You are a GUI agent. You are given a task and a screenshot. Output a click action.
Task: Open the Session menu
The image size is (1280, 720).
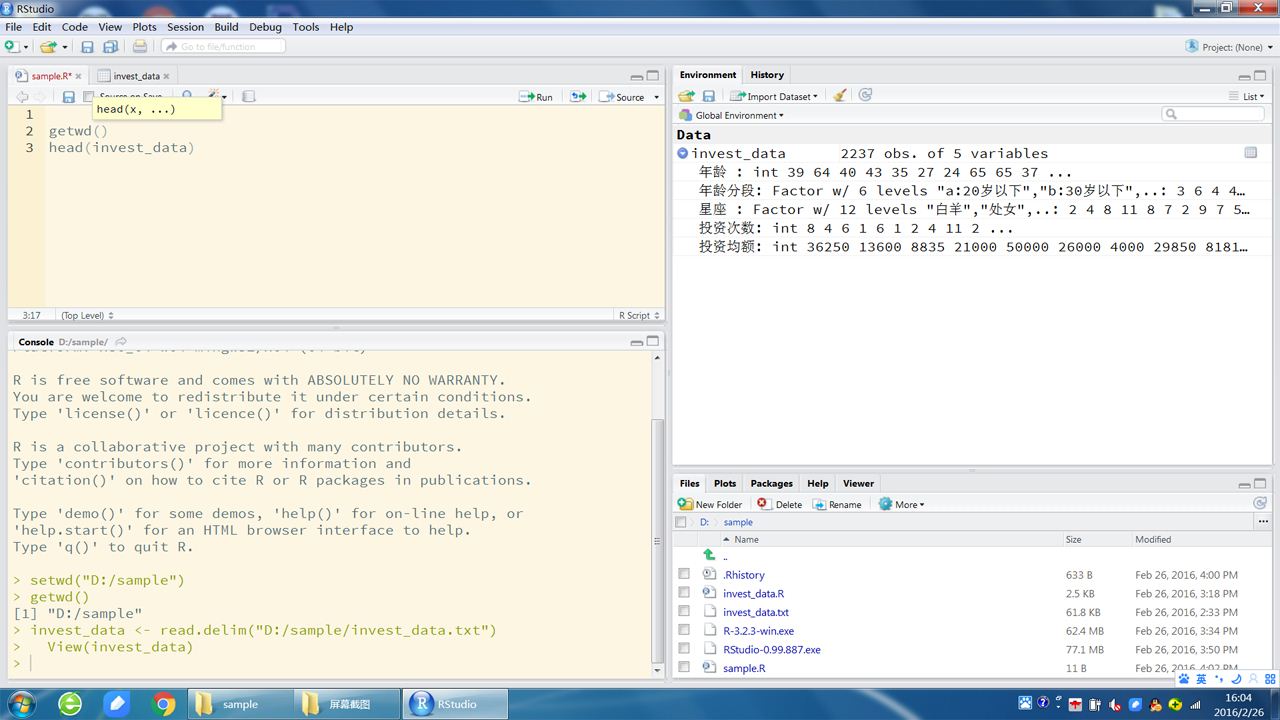click(x=185, y=27)
